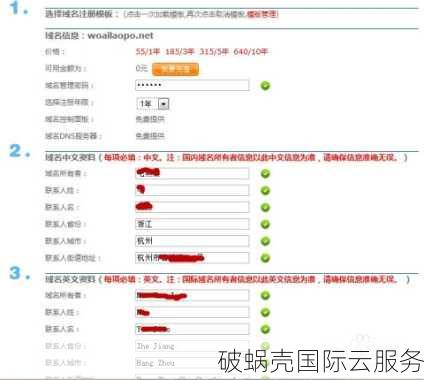
Task: Click the English-section 联系人姓 surname field
Action: [192, 312]
